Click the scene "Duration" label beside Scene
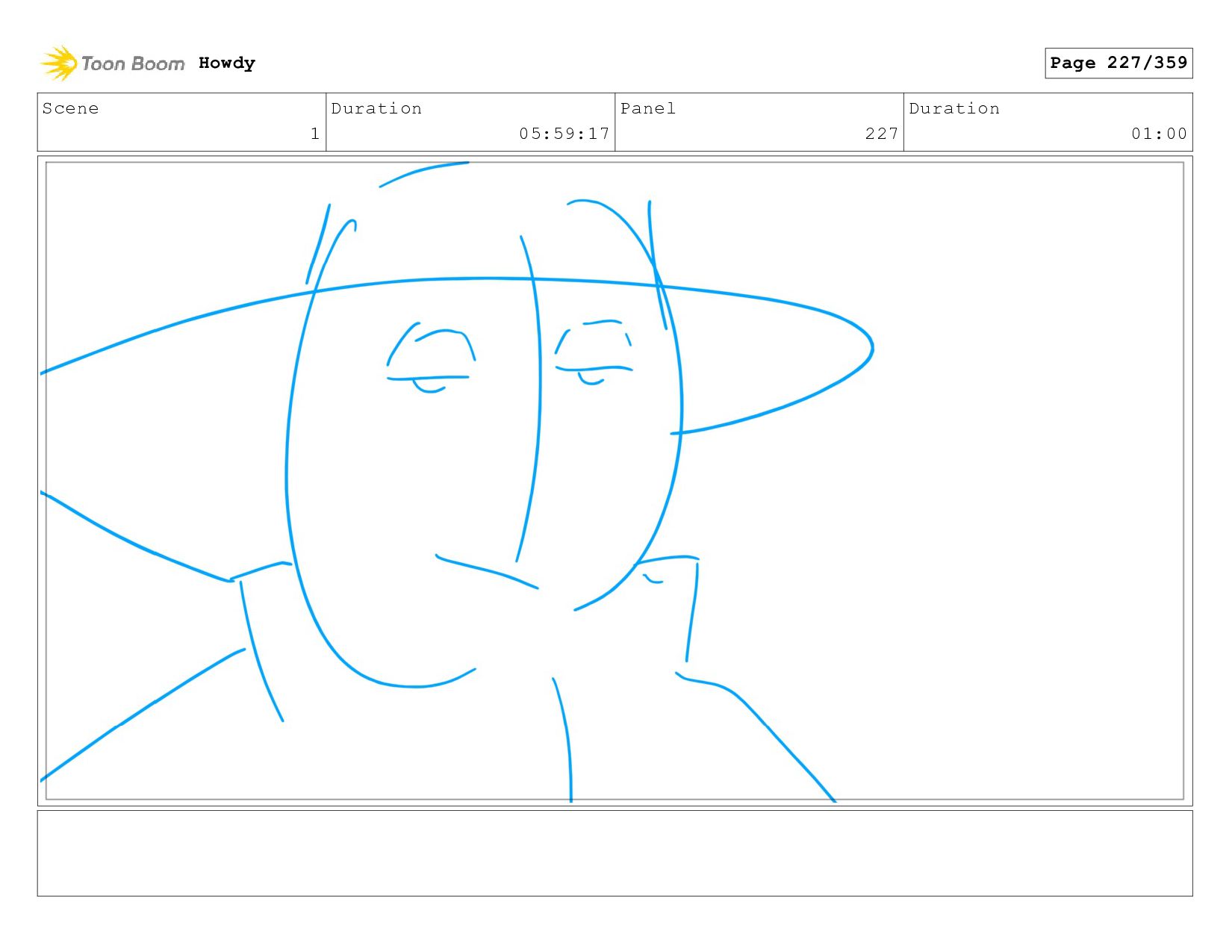 click(376, 108)
